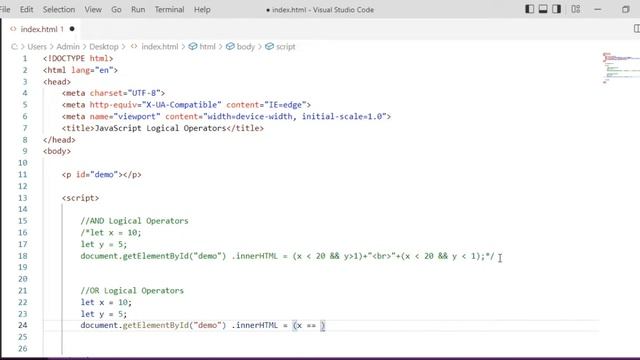Click the opening <body> tag
Screen dimensions: 640x360
(x=57, y=151)
